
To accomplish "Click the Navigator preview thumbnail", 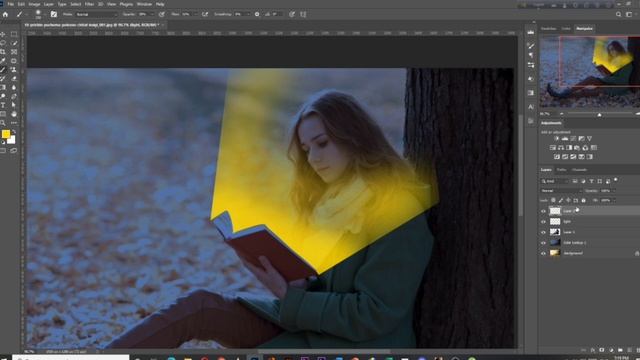I will pos(590,72).
